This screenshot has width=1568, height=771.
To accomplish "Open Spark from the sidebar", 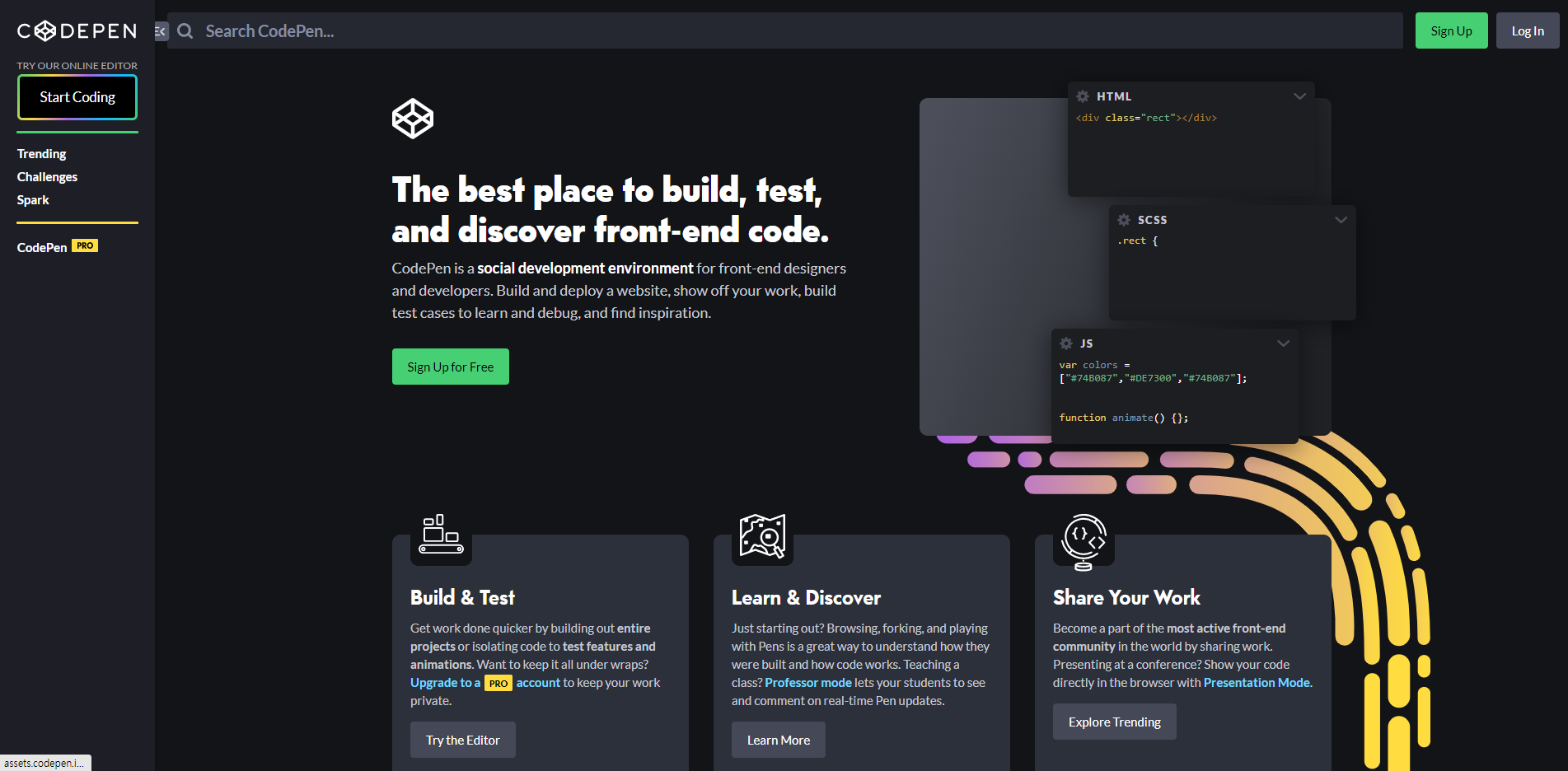I will 33,200.
